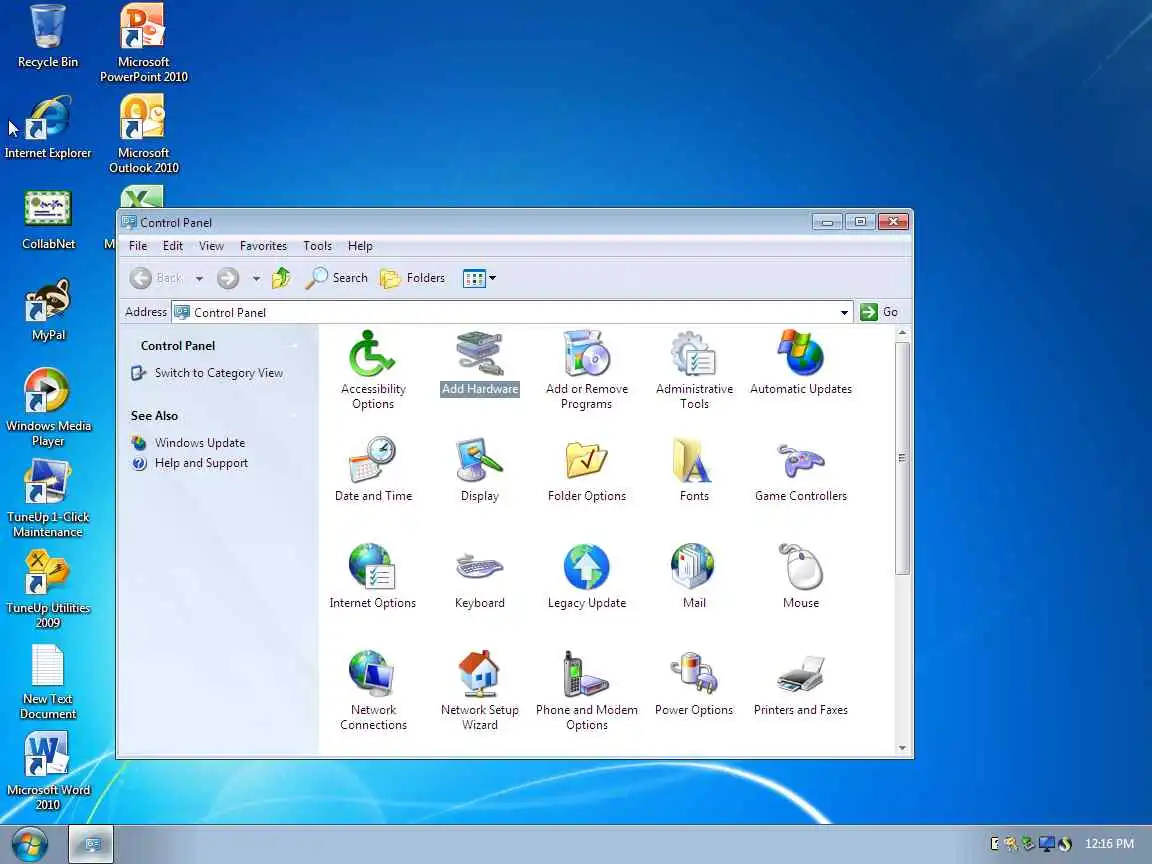Select the Add Hardware icon

[x=480, y=364]
